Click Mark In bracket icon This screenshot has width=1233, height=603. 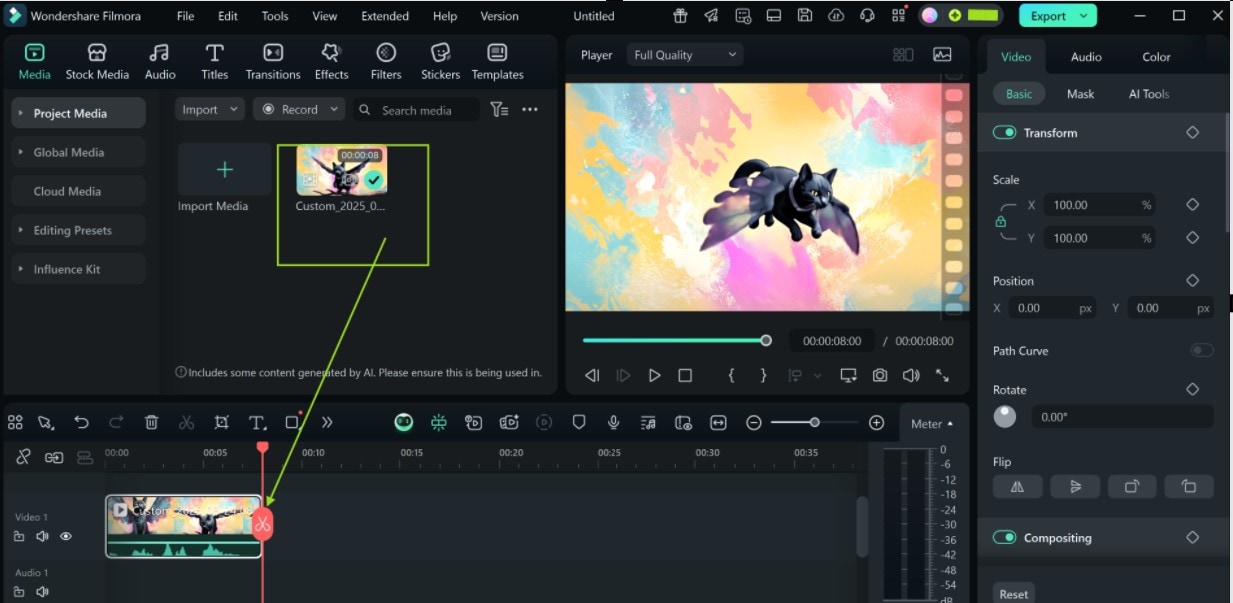click(x=731, y=375)
